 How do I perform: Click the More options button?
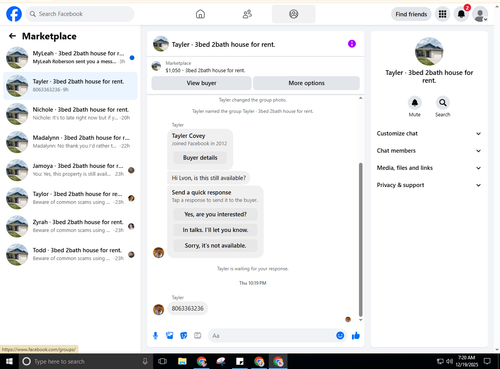[x=306, y=83]
